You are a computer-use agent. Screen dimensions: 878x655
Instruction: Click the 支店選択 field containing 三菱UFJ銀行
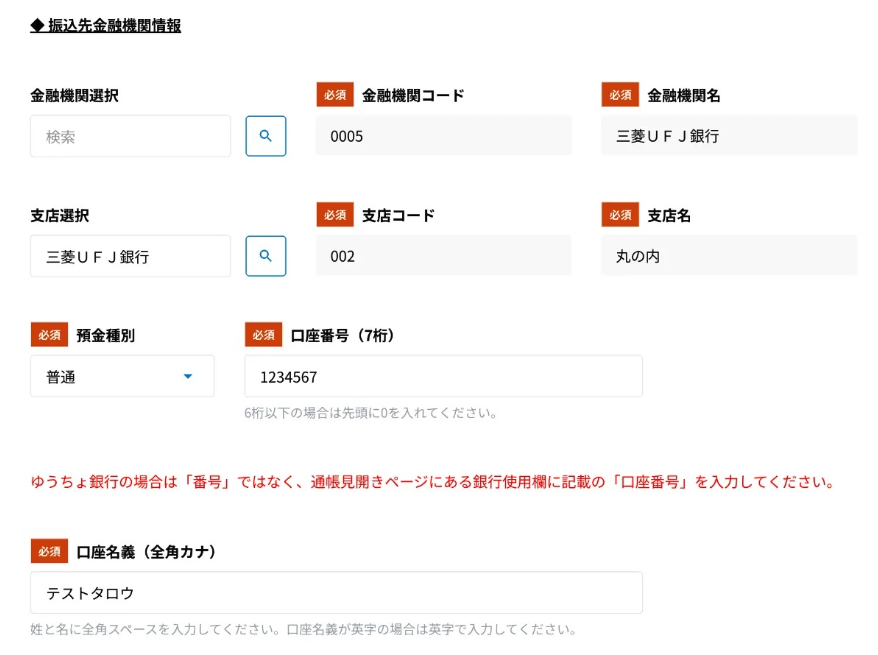[130, 256]
